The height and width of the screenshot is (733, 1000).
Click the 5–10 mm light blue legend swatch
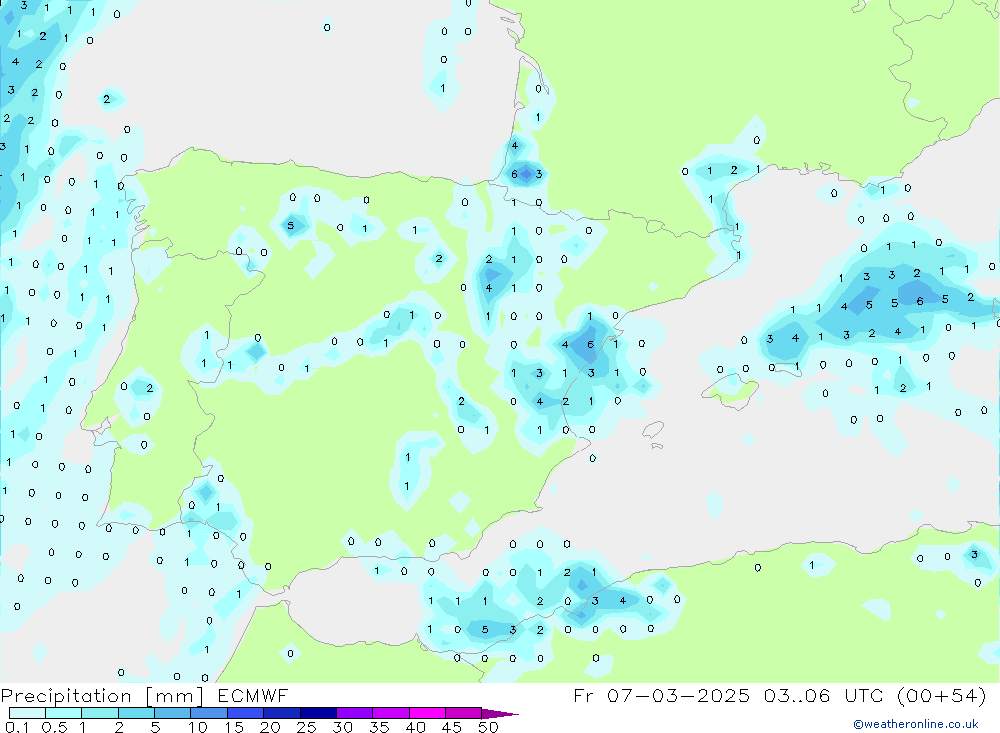(173, 713)
